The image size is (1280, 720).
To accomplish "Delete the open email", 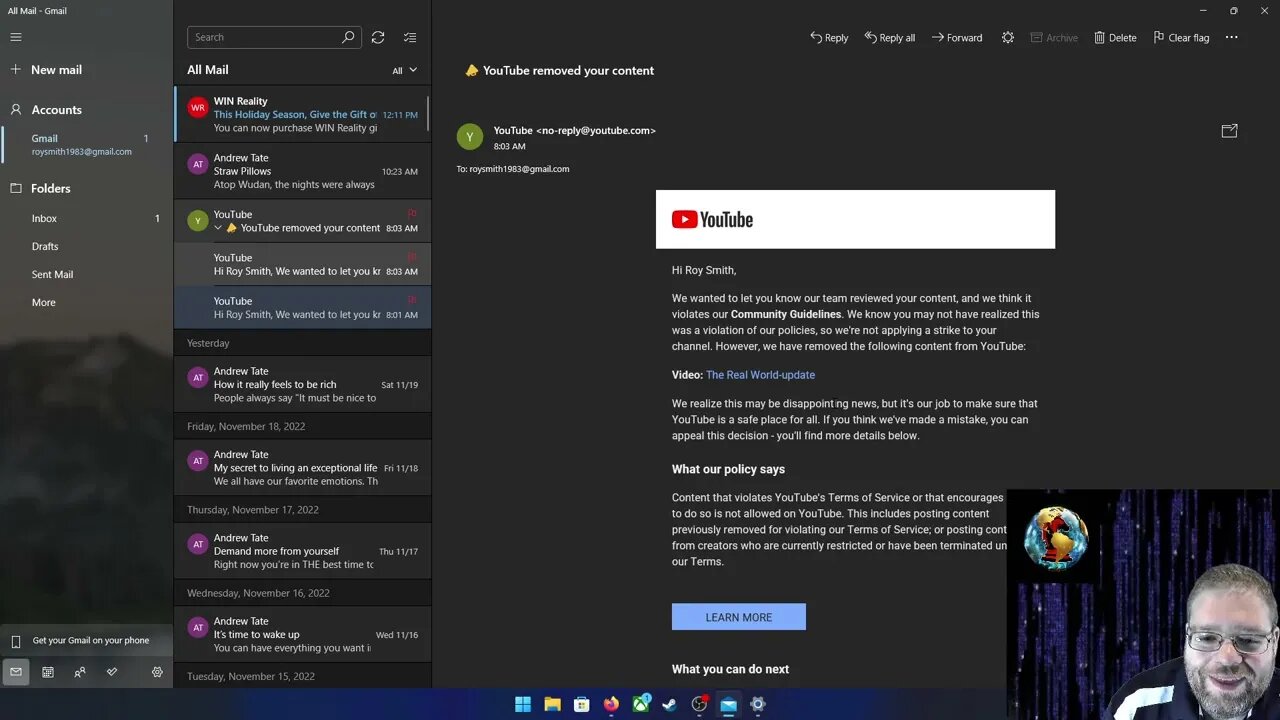I will 1115,38.
